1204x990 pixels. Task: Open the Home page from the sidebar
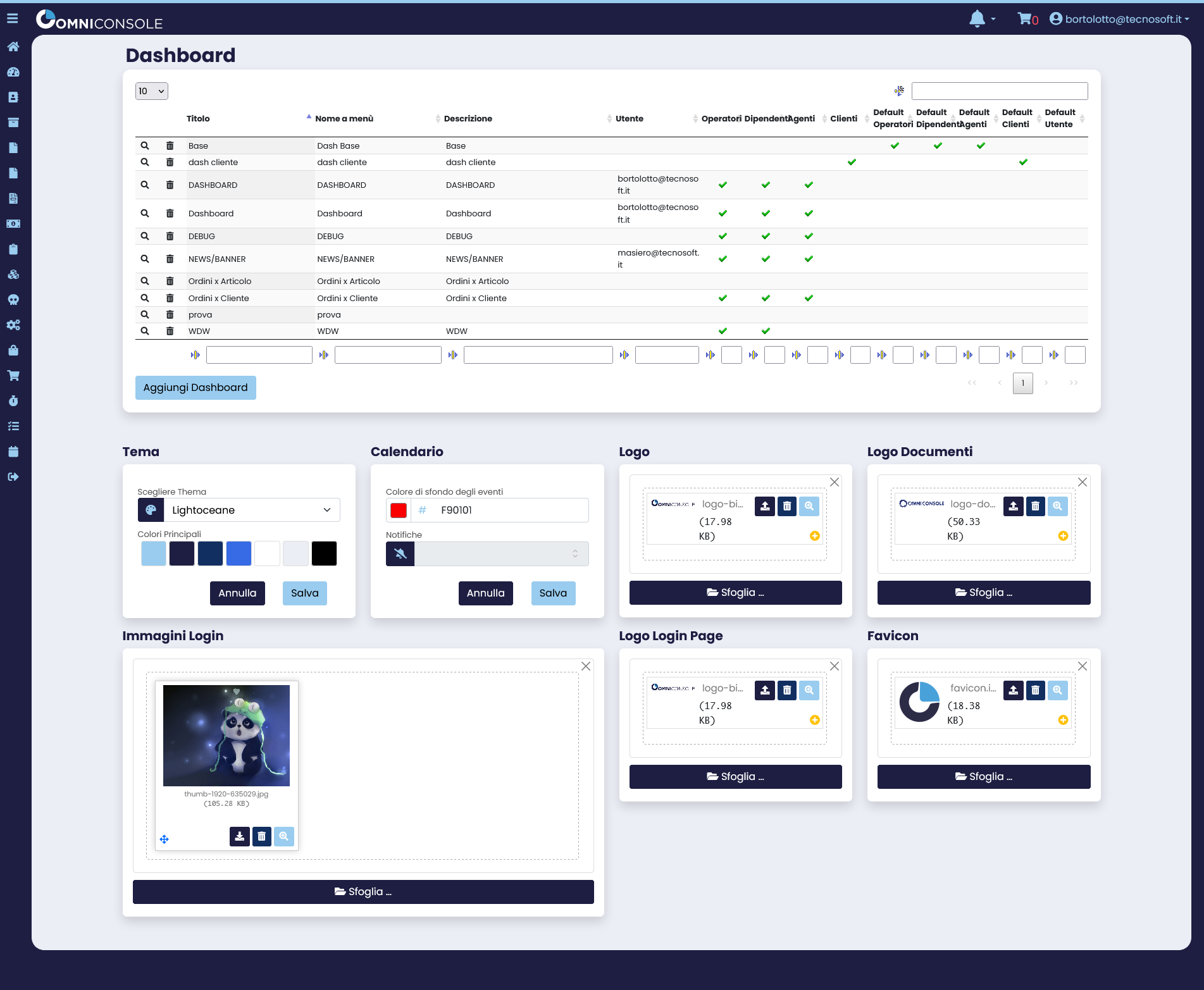point(13,46)
